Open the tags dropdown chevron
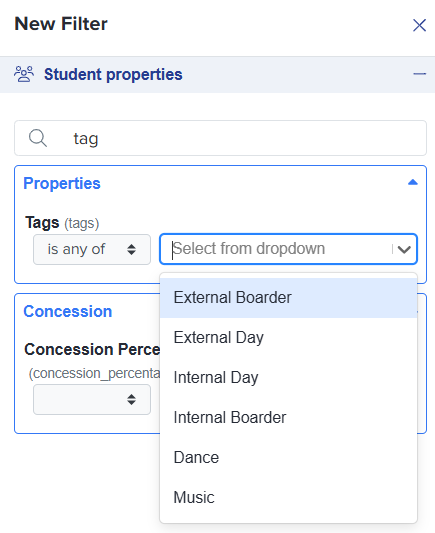This screenshot has height=533, width=435. click(404, 250)
